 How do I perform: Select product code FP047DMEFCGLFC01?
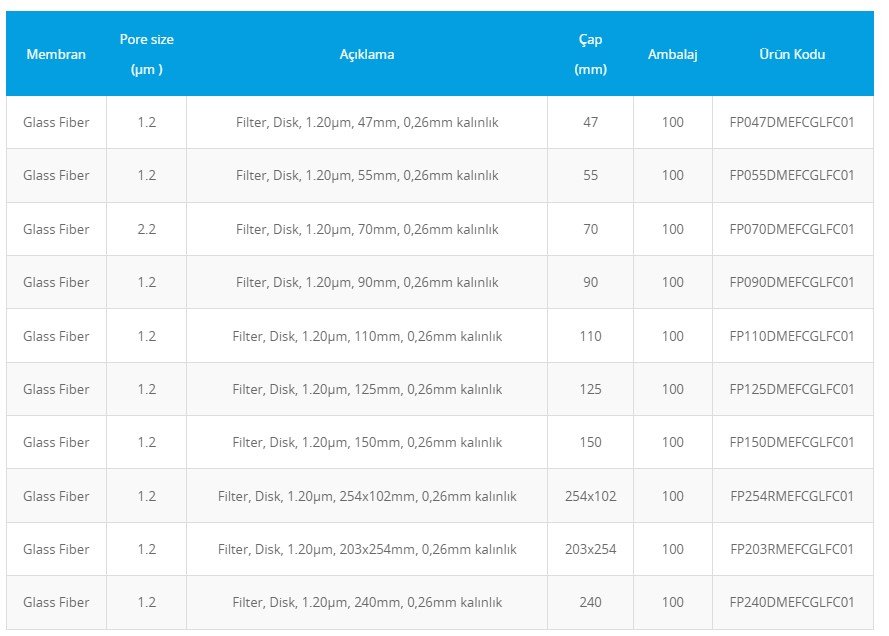click(792, 122)
